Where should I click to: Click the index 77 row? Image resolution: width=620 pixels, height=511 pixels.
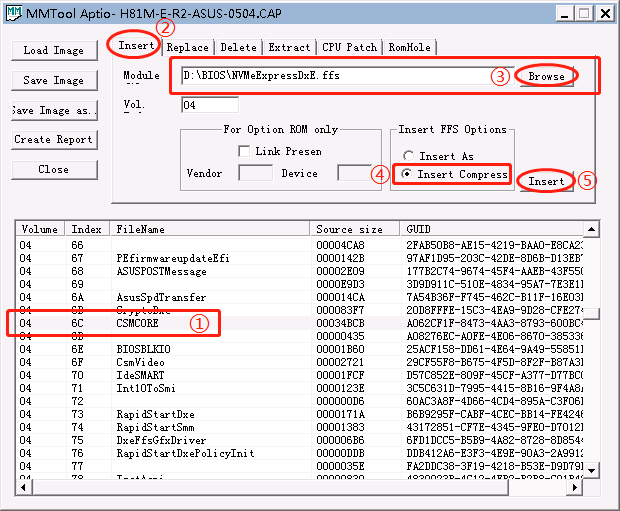click(x=300, y=466)
